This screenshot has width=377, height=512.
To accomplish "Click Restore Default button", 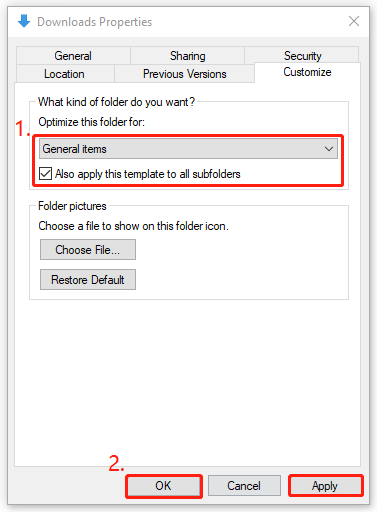I will click(88, 279).
